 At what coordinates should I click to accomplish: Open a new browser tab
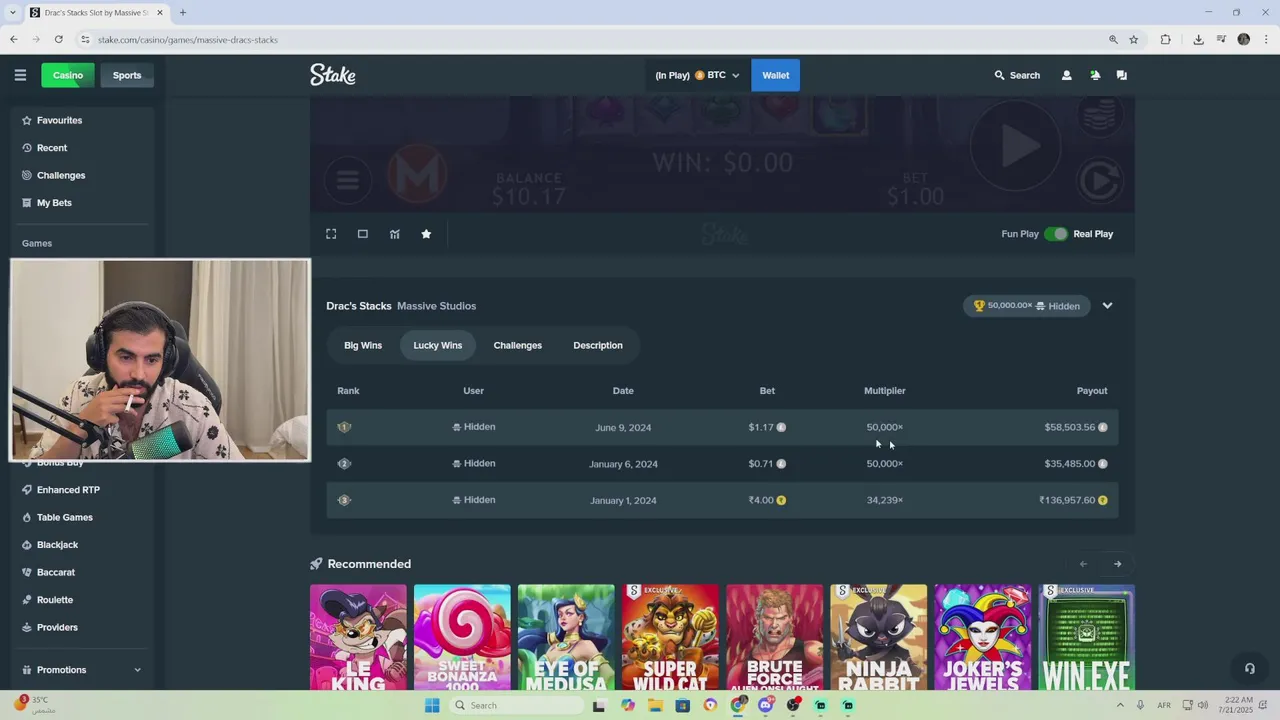pos(183,12)
